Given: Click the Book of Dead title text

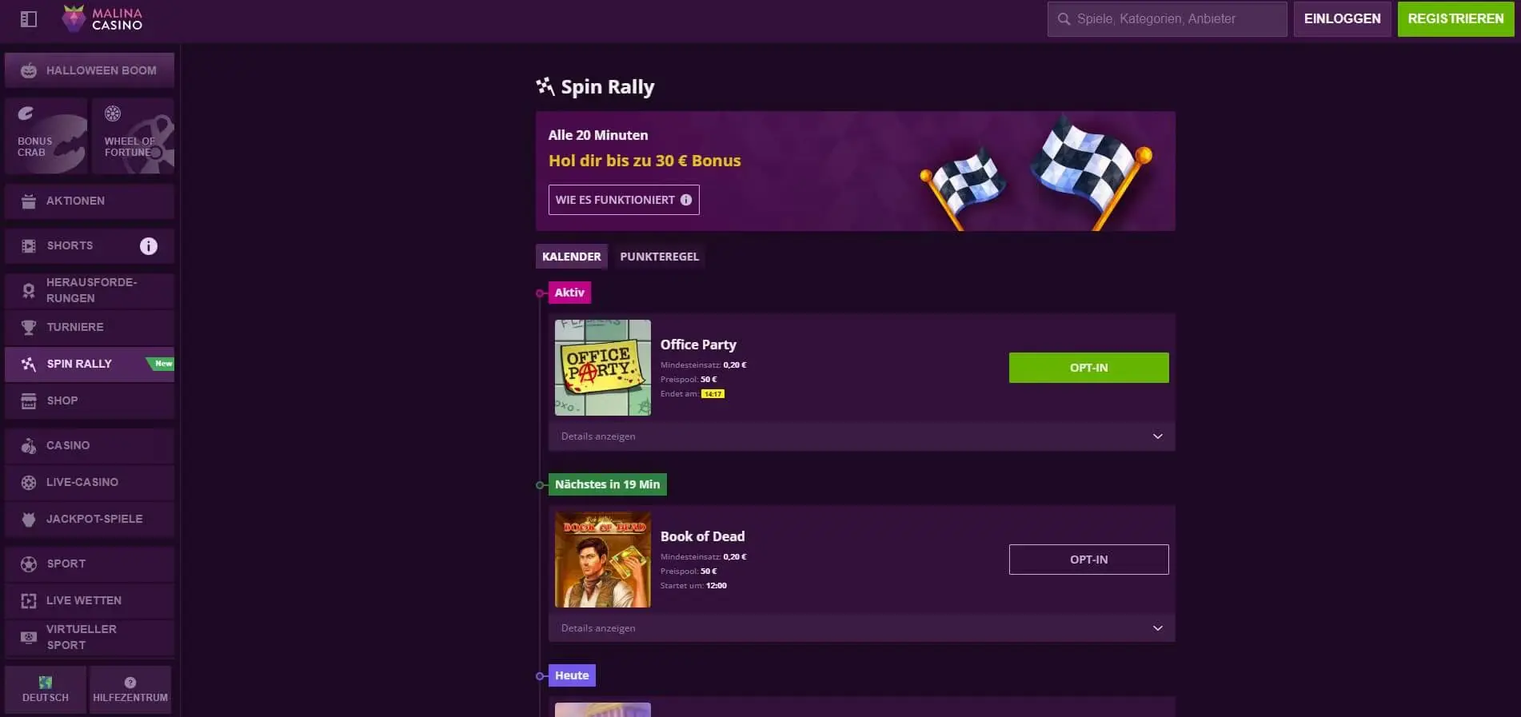Looking at the screenshot, I should click(x=702, y=537).
